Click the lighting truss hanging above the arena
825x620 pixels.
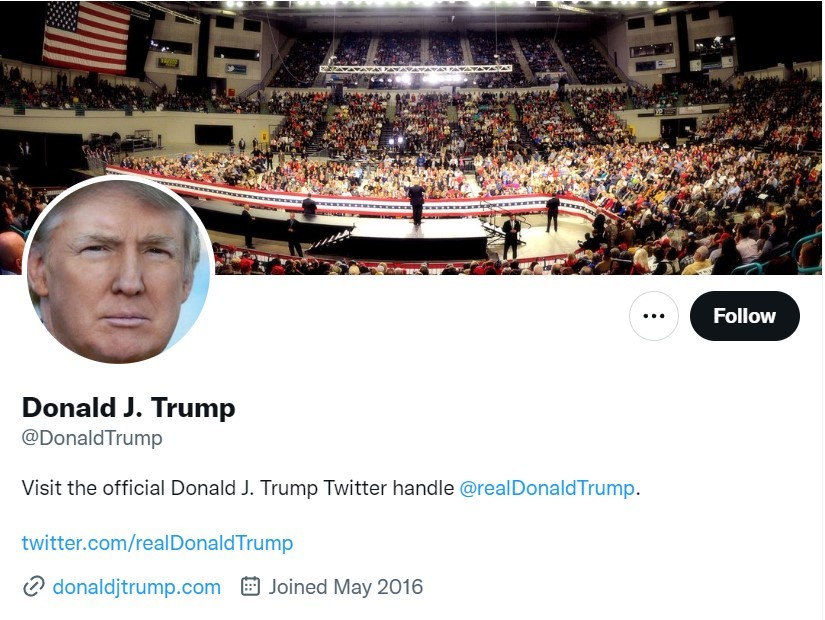point(416,69)
